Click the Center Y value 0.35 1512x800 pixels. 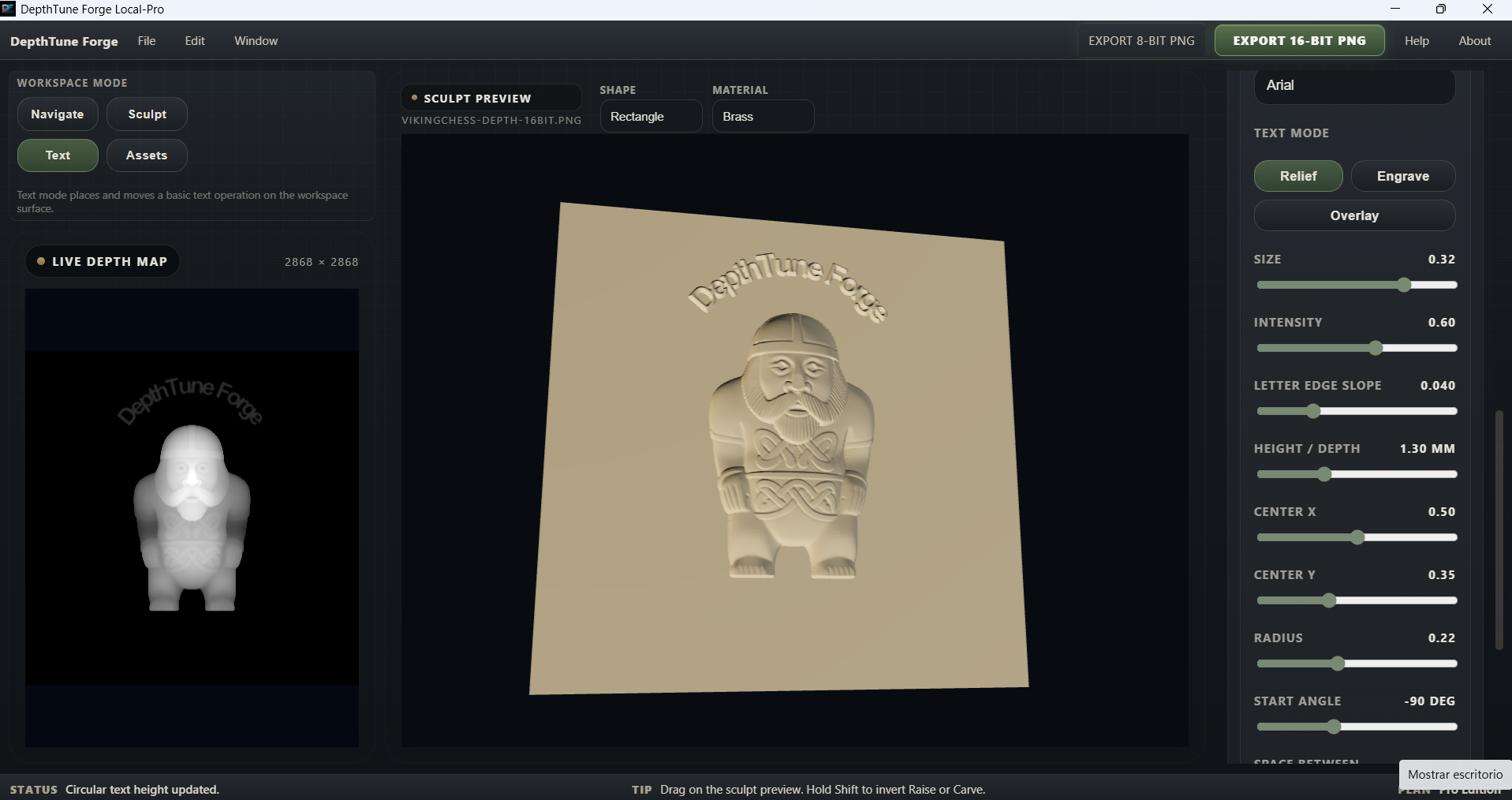[1442, 575]
